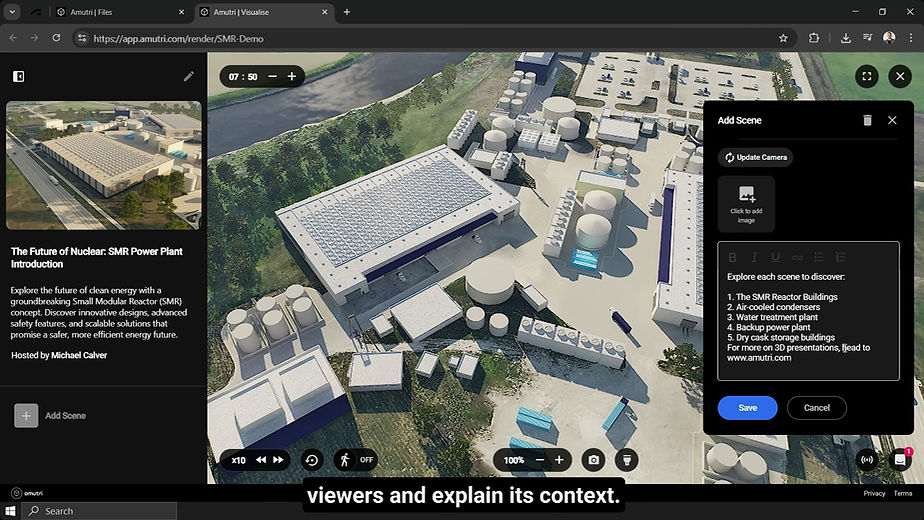Click amutri logo in footer
Screen dimensions: 924x520
(x=27, y=493)
